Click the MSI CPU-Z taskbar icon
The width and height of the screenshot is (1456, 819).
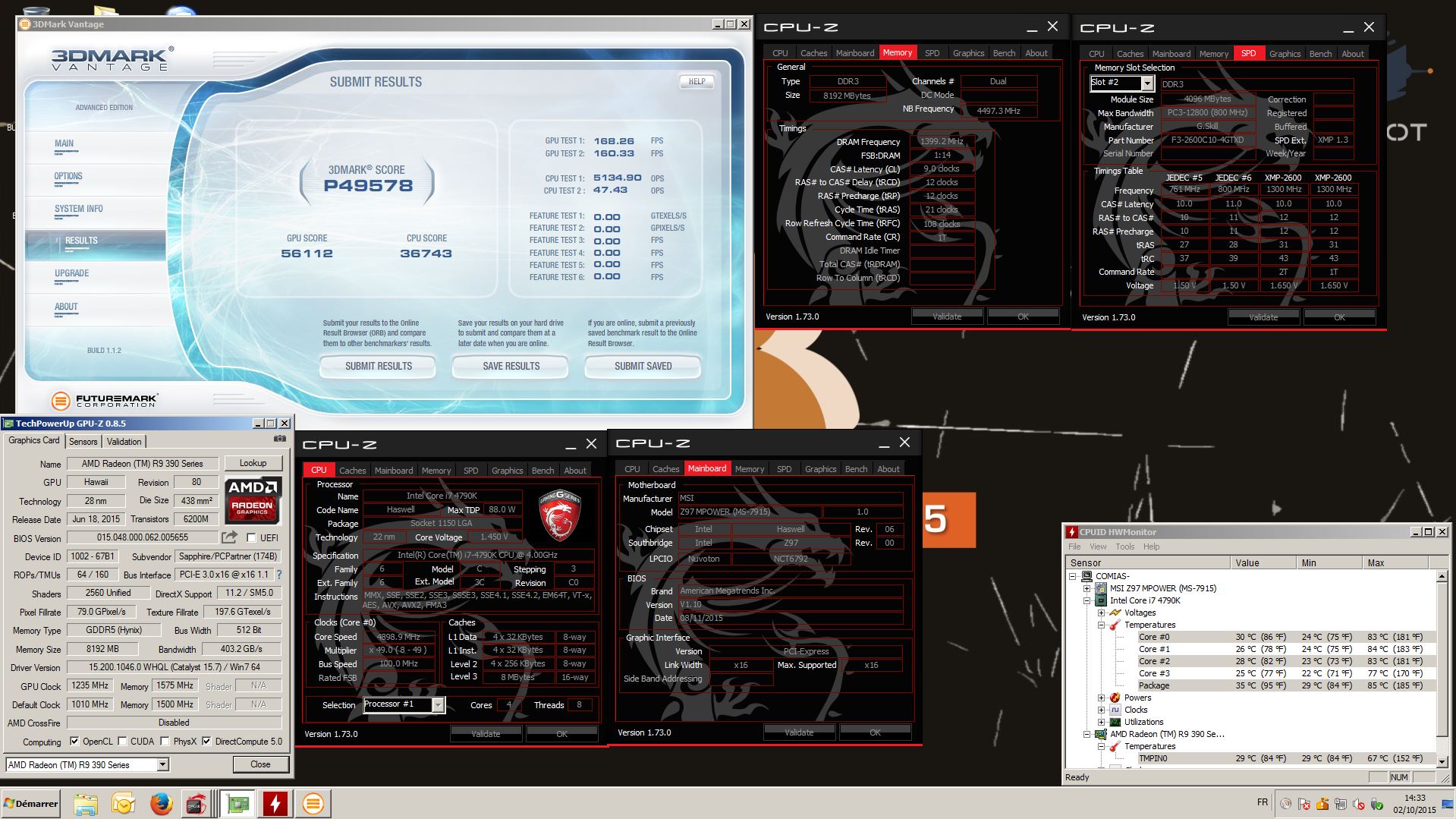tap(197, 804)
